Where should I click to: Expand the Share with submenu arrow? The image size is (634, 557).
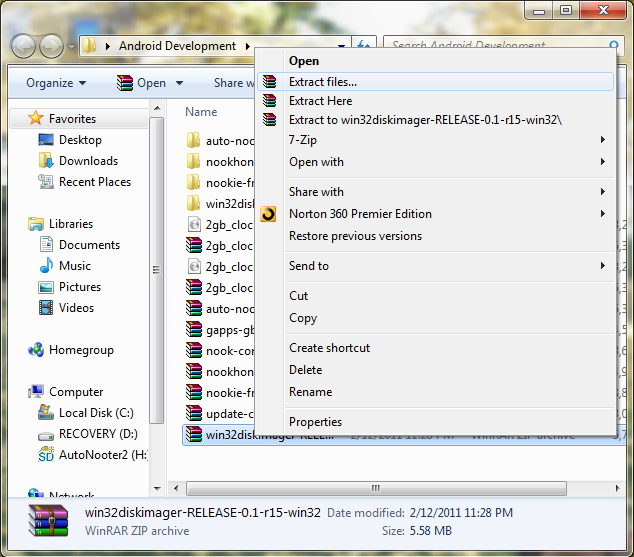[x=603, y=192]
